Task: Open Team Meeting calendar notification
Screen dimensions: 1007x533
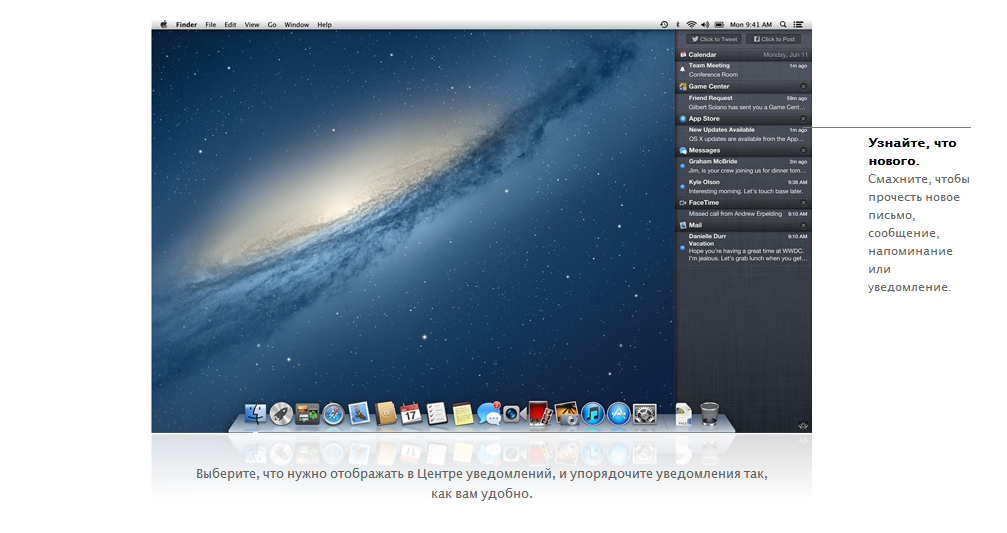Action: (x=744, y=70)
